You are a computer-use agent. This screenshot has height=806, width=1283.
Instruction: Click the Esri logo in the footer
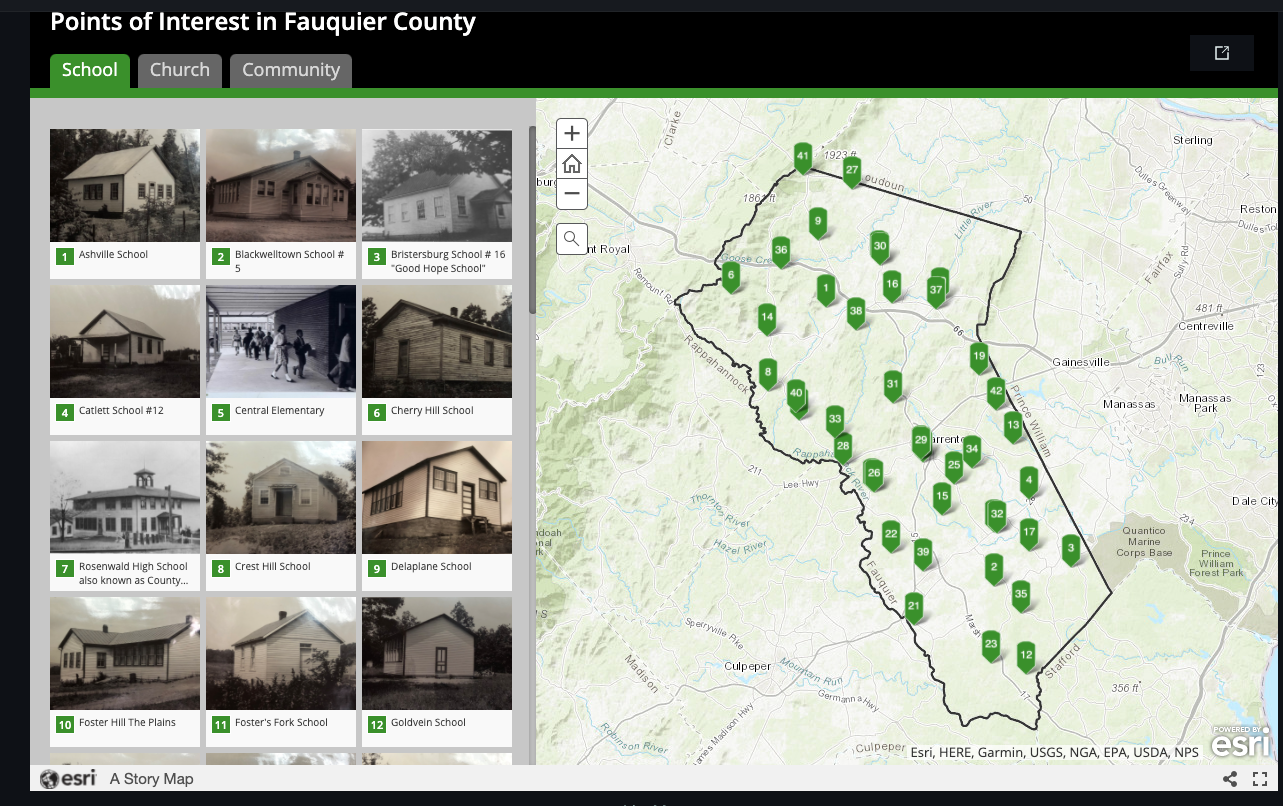click(x=67, y=778)
